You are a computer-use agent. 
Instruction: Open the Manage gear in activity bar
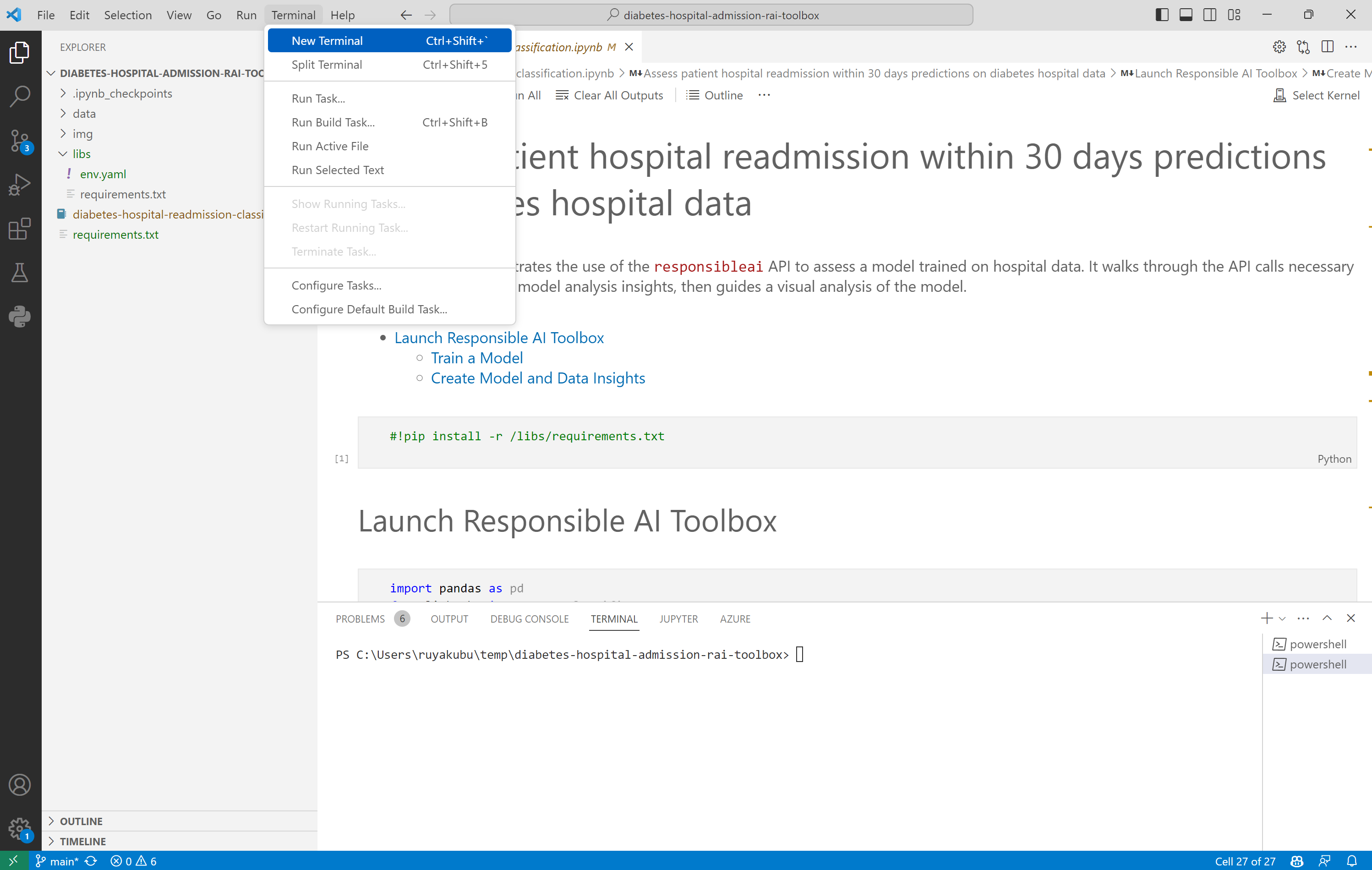coord(20,829)
